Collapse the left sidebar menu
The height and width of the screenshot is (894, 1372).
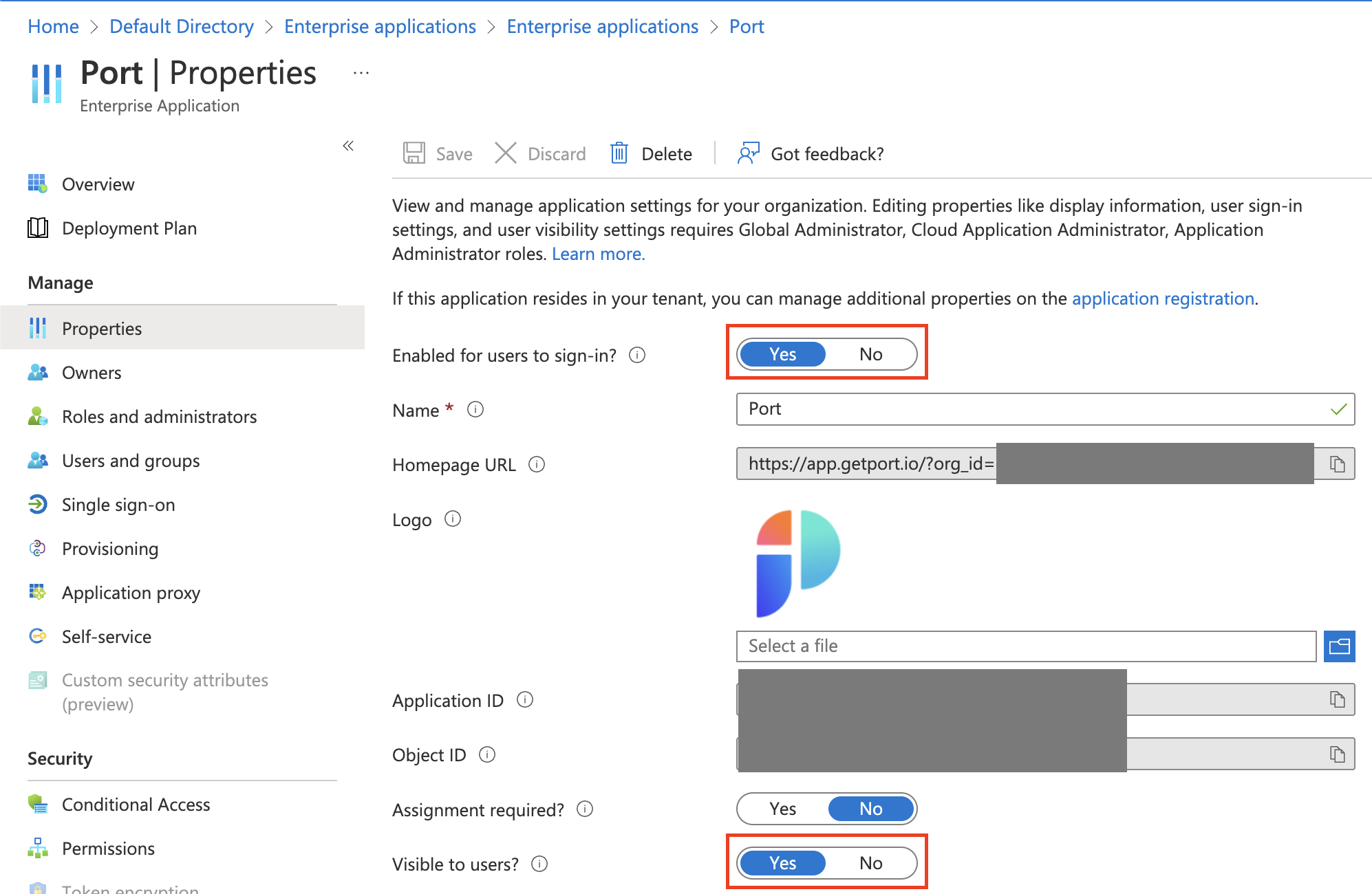coord(348,146)
